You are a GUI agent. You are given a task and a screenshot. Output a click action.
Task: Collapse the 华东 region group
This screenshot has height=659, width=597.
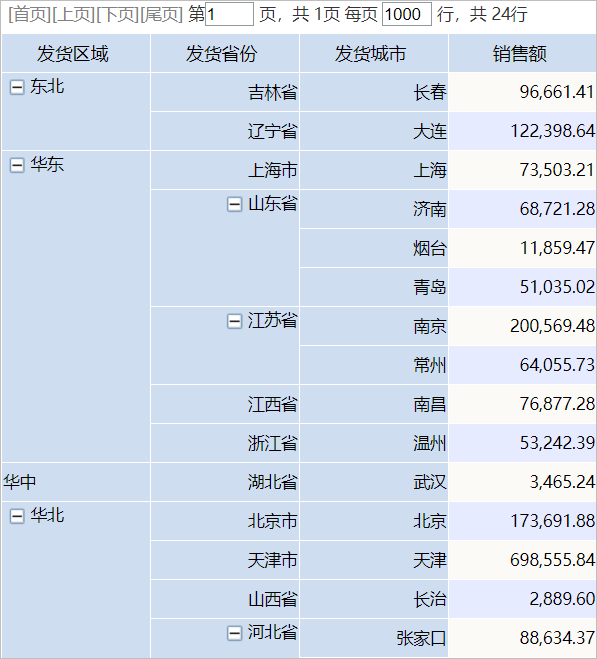17,165
